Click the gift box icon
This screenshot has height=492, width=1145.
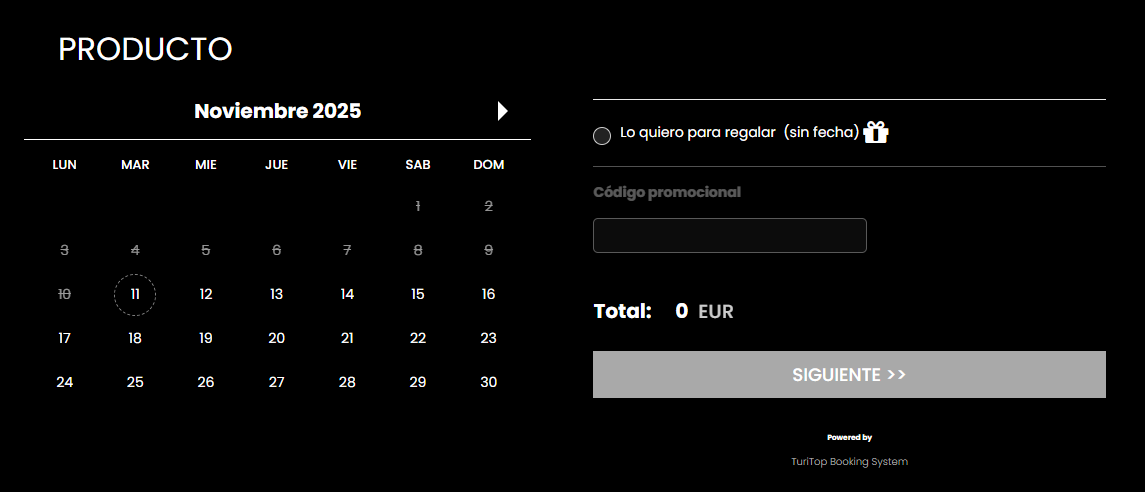(x=876, y=132)
